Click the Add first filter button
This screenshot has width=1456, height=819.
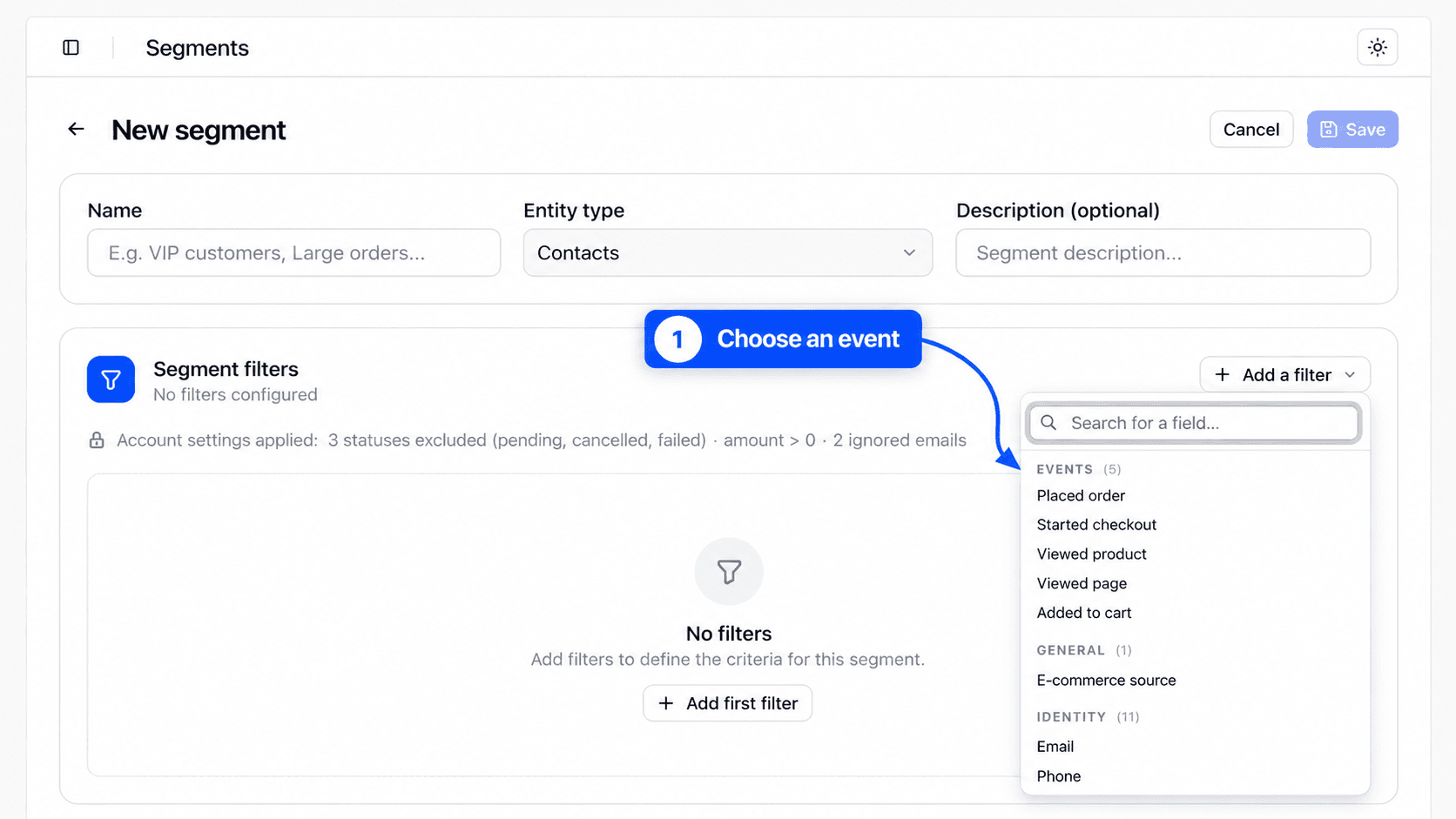pyautogui.click(x=727, y=703)
